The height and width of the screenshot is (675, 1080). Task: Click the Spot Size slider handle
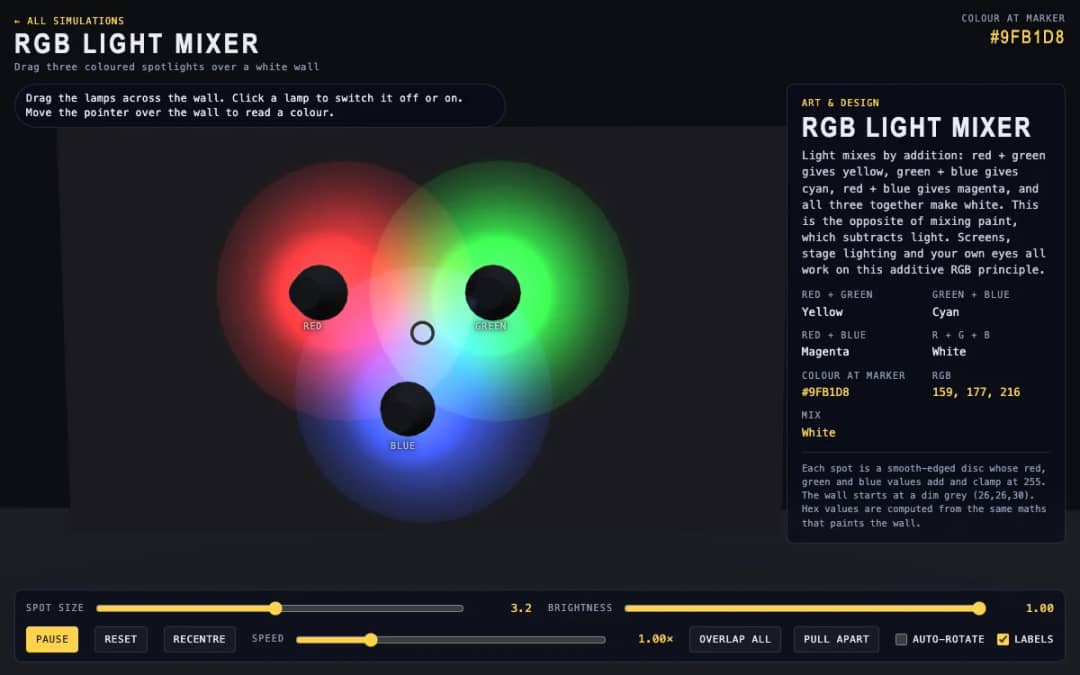pos(276,608)
